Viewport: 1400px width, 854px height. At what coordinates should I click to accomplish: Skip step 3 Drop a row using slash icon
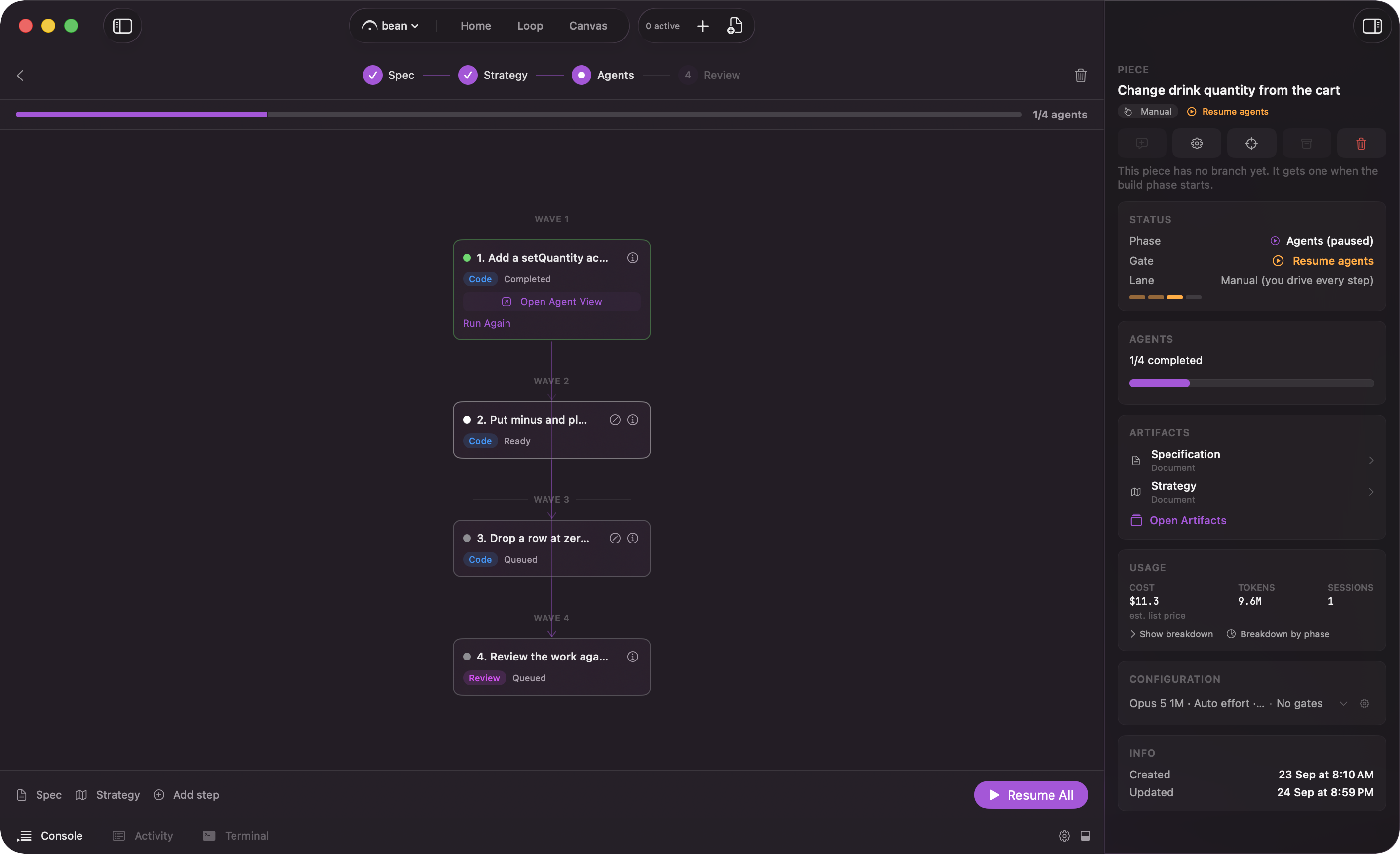[x=615, y=538]
